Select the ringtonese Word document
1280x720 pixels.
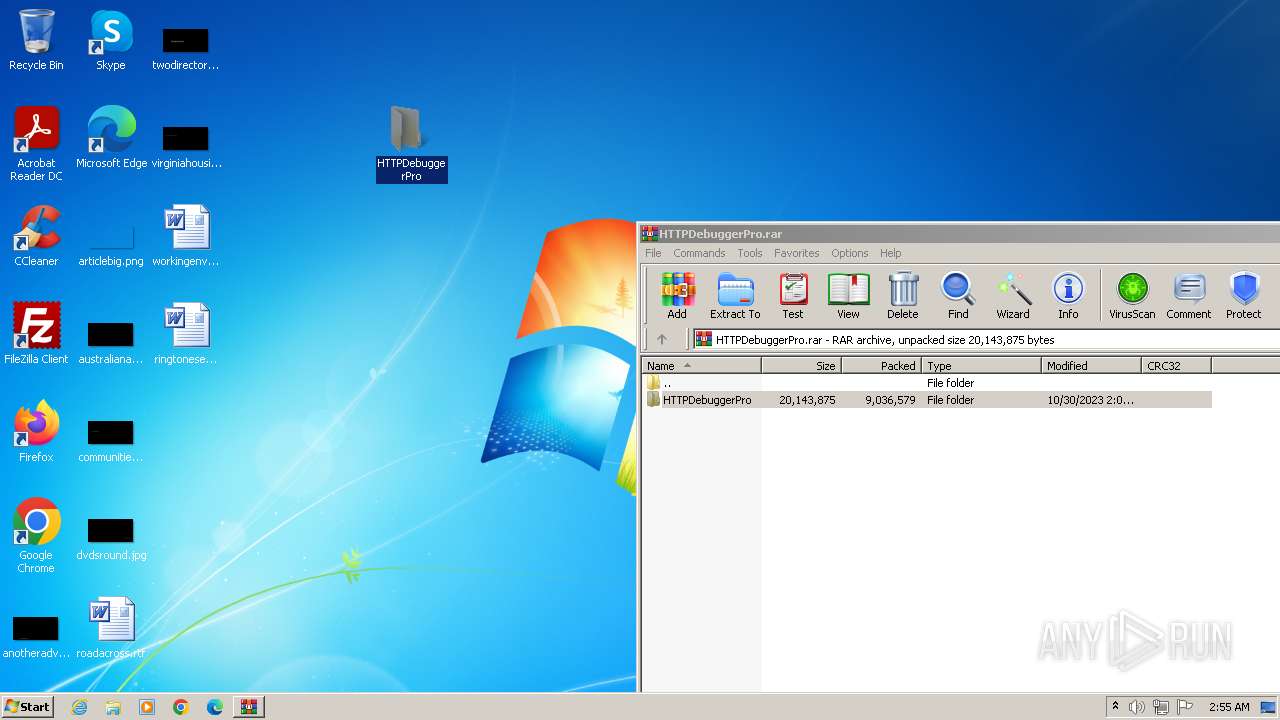click(186, 334)
